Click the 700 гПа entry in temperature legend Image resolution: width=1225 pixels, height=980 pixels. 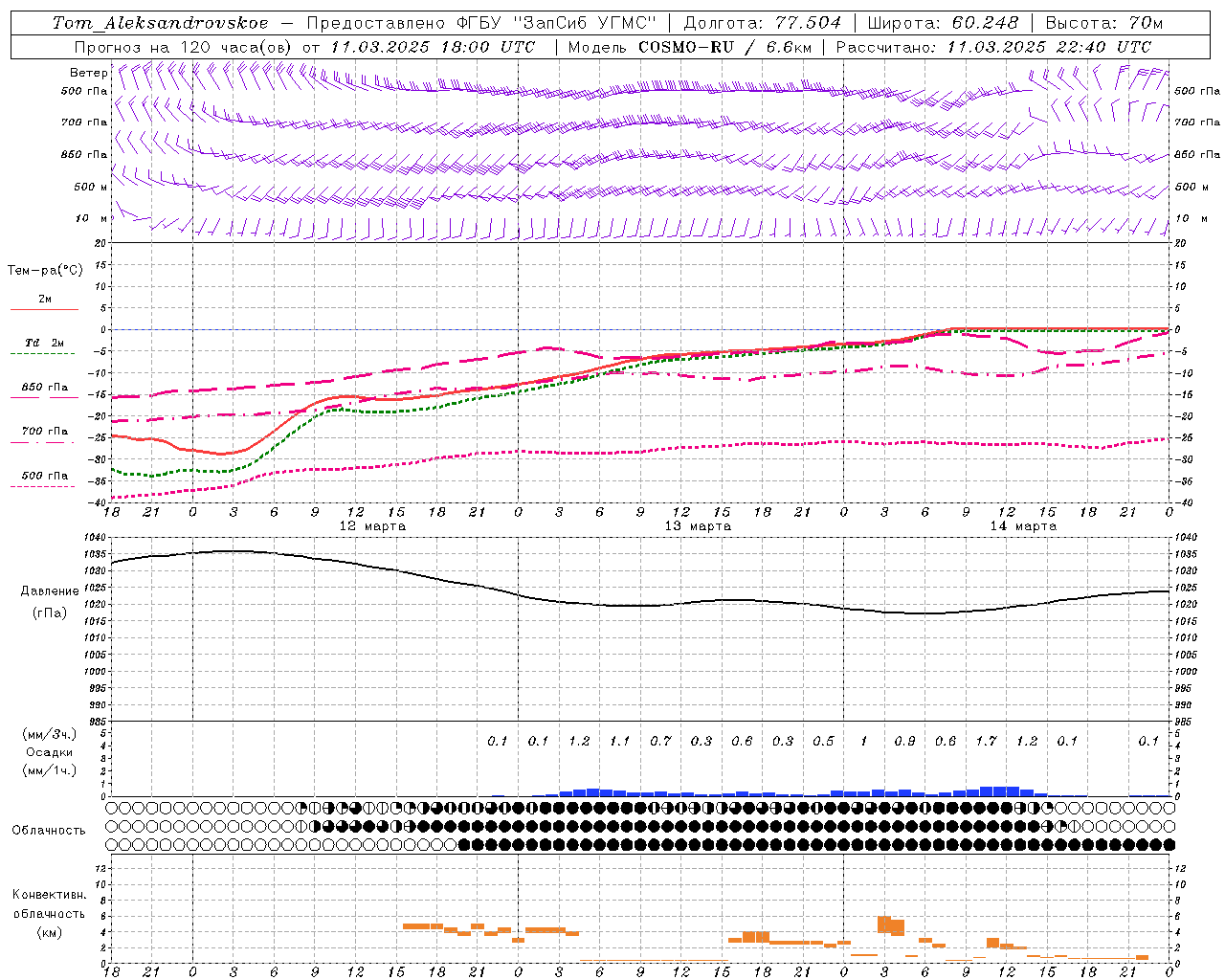coord(45,432)
